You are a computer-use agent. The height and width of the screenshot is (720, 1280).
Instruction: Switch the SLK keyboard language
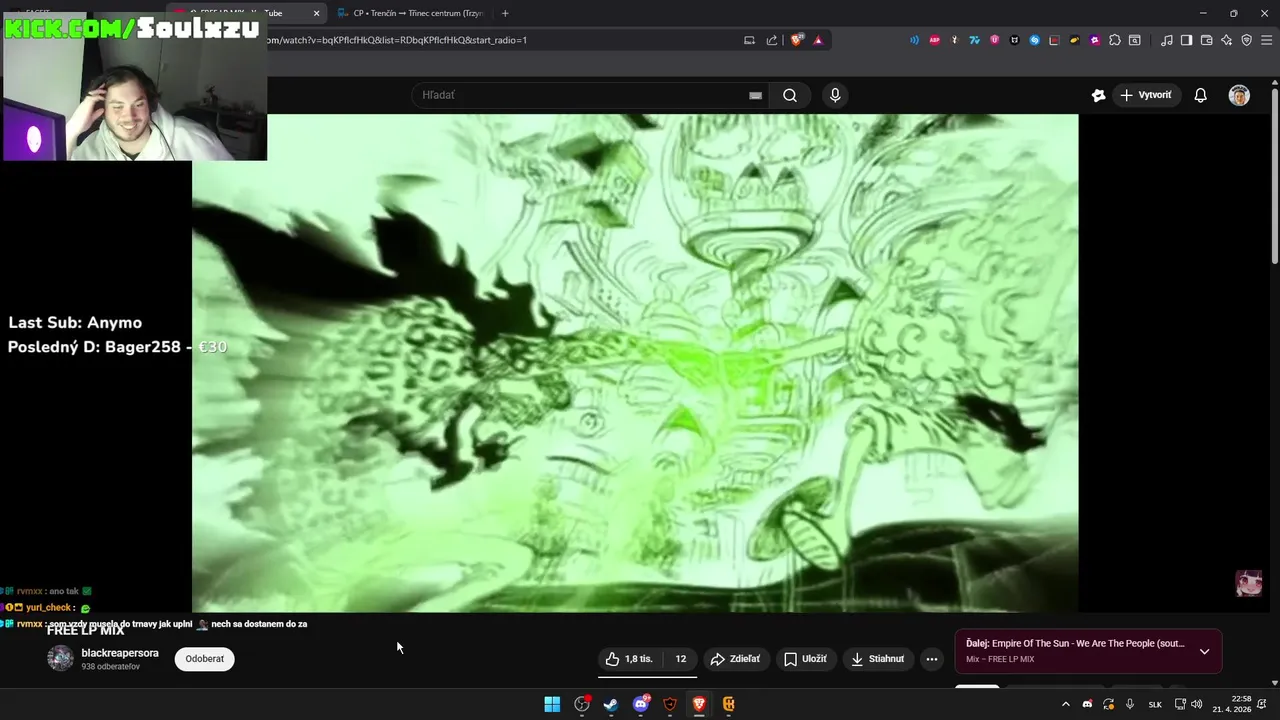tap(1155, 704)
